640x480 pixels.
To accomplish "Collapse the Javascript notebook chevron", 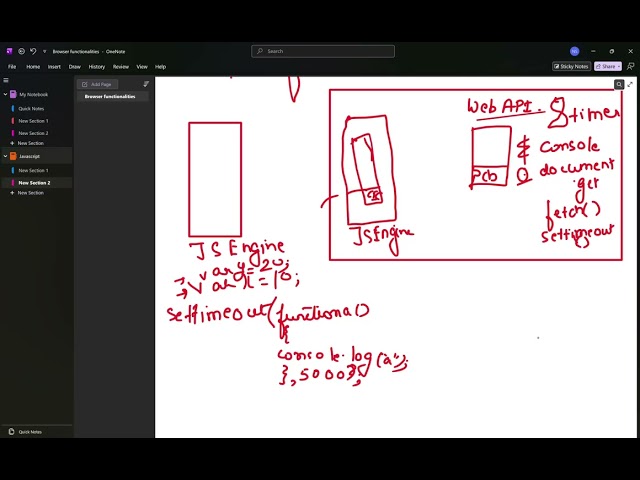I will click(5, 156).
